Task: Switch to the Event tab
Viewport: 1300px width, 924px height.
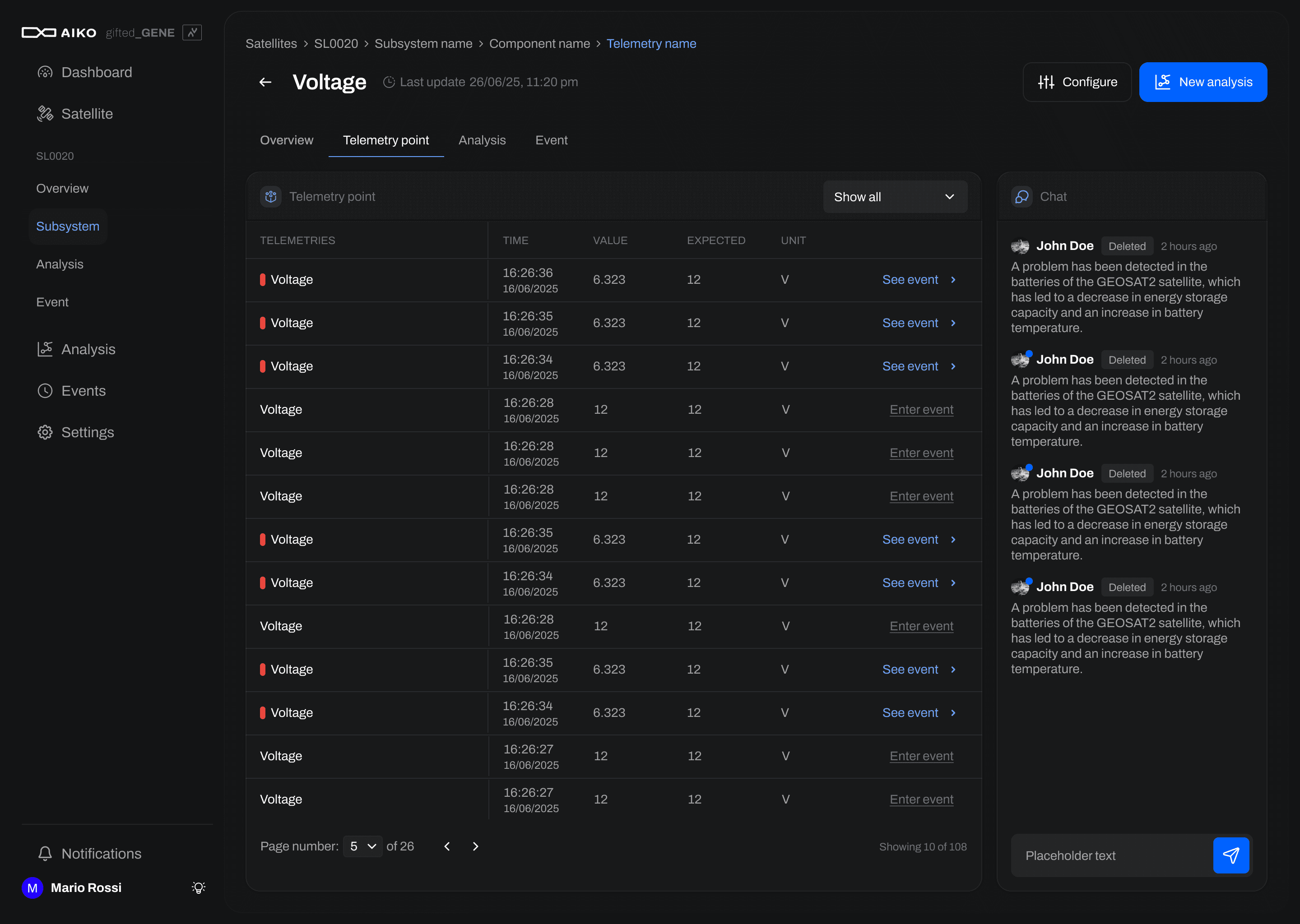Action: (551, 140)
